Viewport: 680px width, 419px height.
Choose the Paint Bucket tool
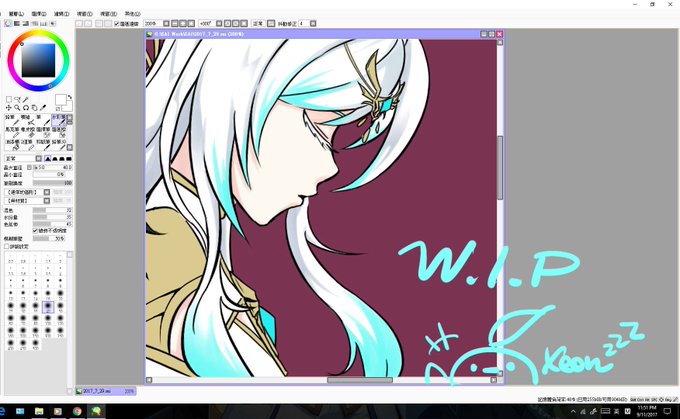coord(12,145)
